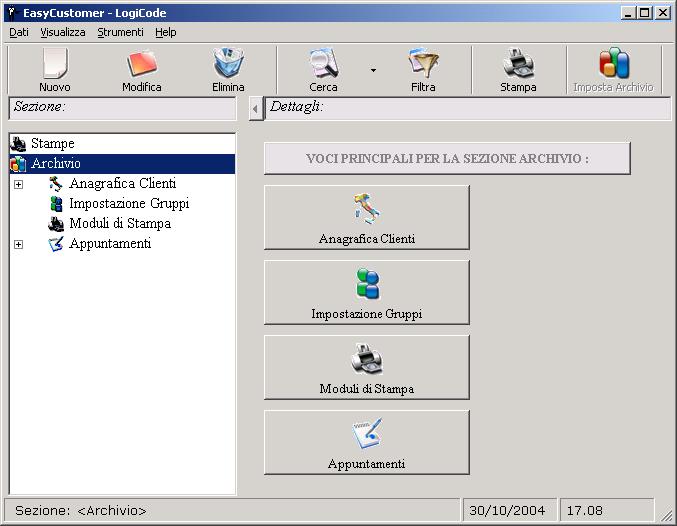
Task: Open the Strumenti menu
Action: tap(120, 32)
